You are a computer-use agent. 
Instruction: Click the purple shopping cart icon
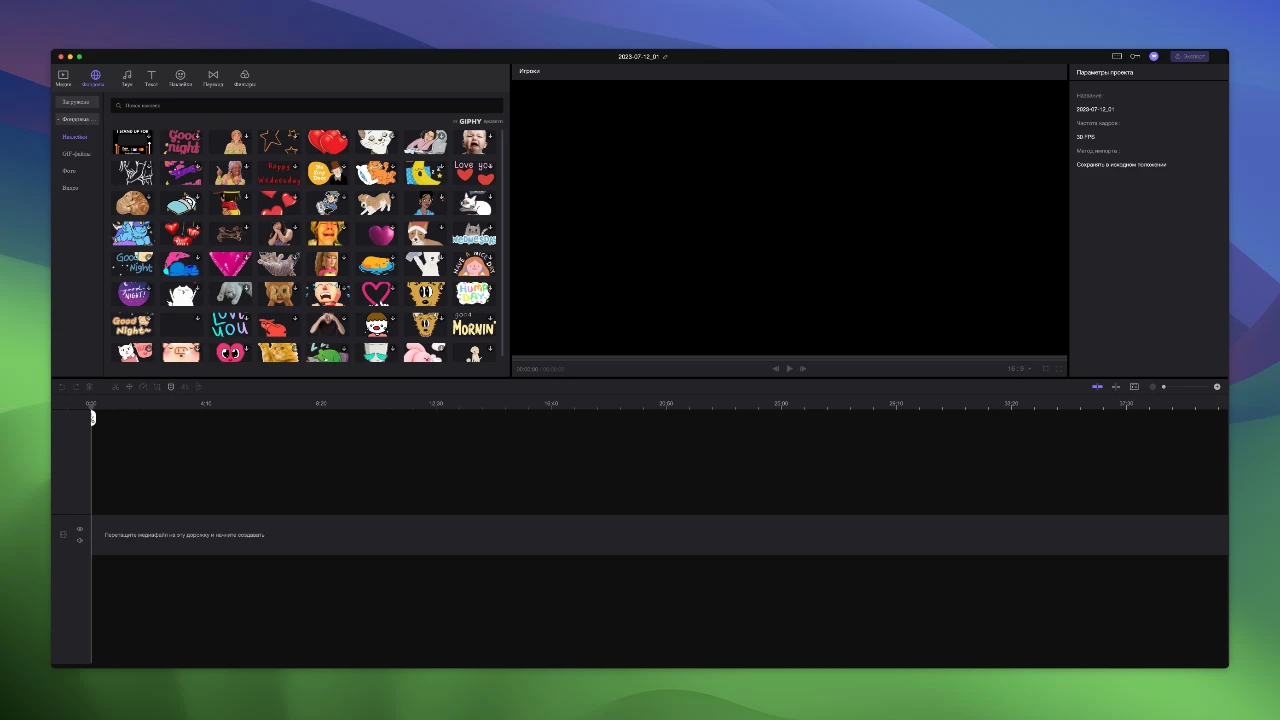(x=1153, y=57)
